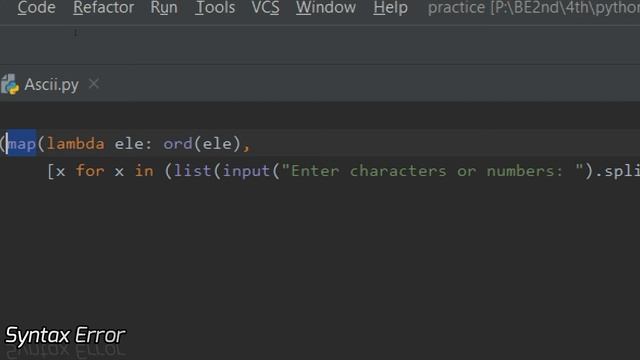
Task: Open the Tools menu
Action: (x=215, y=7)
